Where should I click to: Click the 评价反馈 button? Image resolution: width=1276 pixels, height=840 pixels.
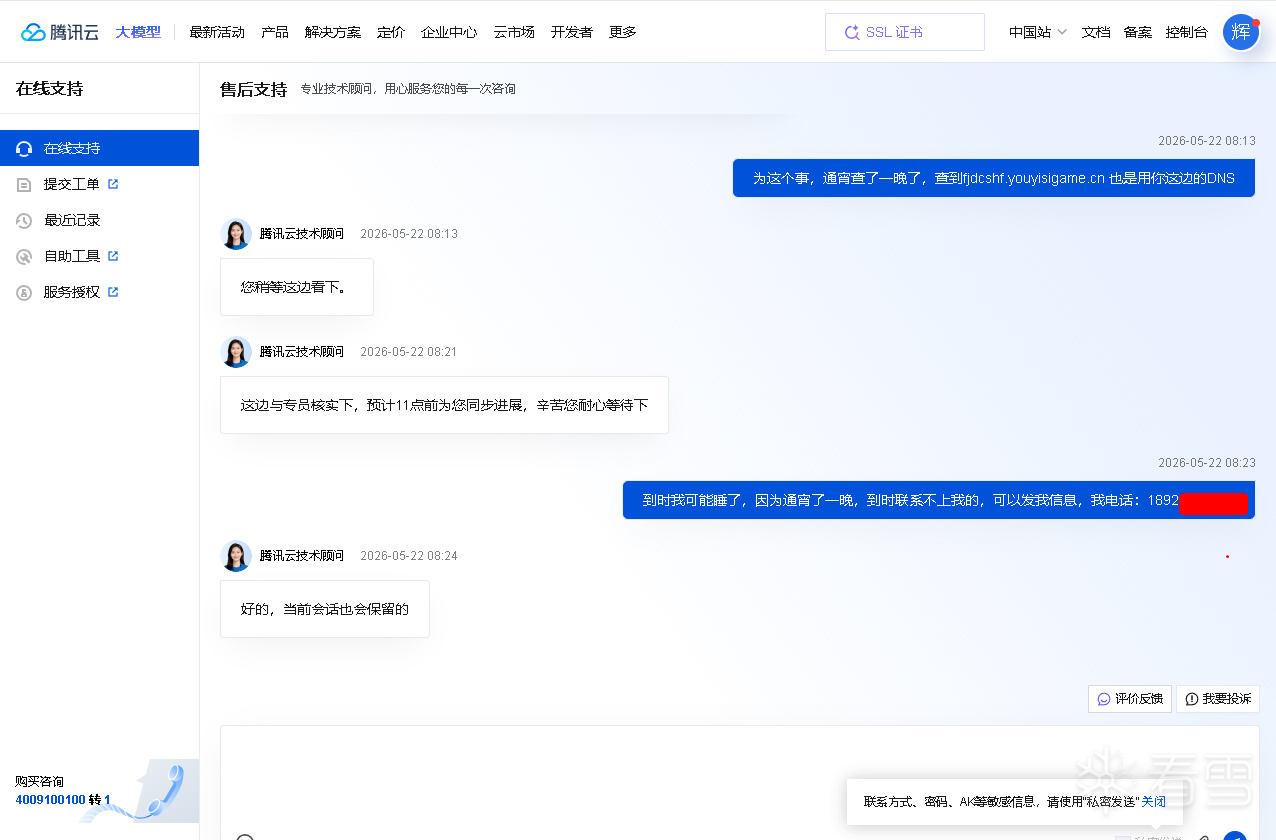(x=1130, y=699)
